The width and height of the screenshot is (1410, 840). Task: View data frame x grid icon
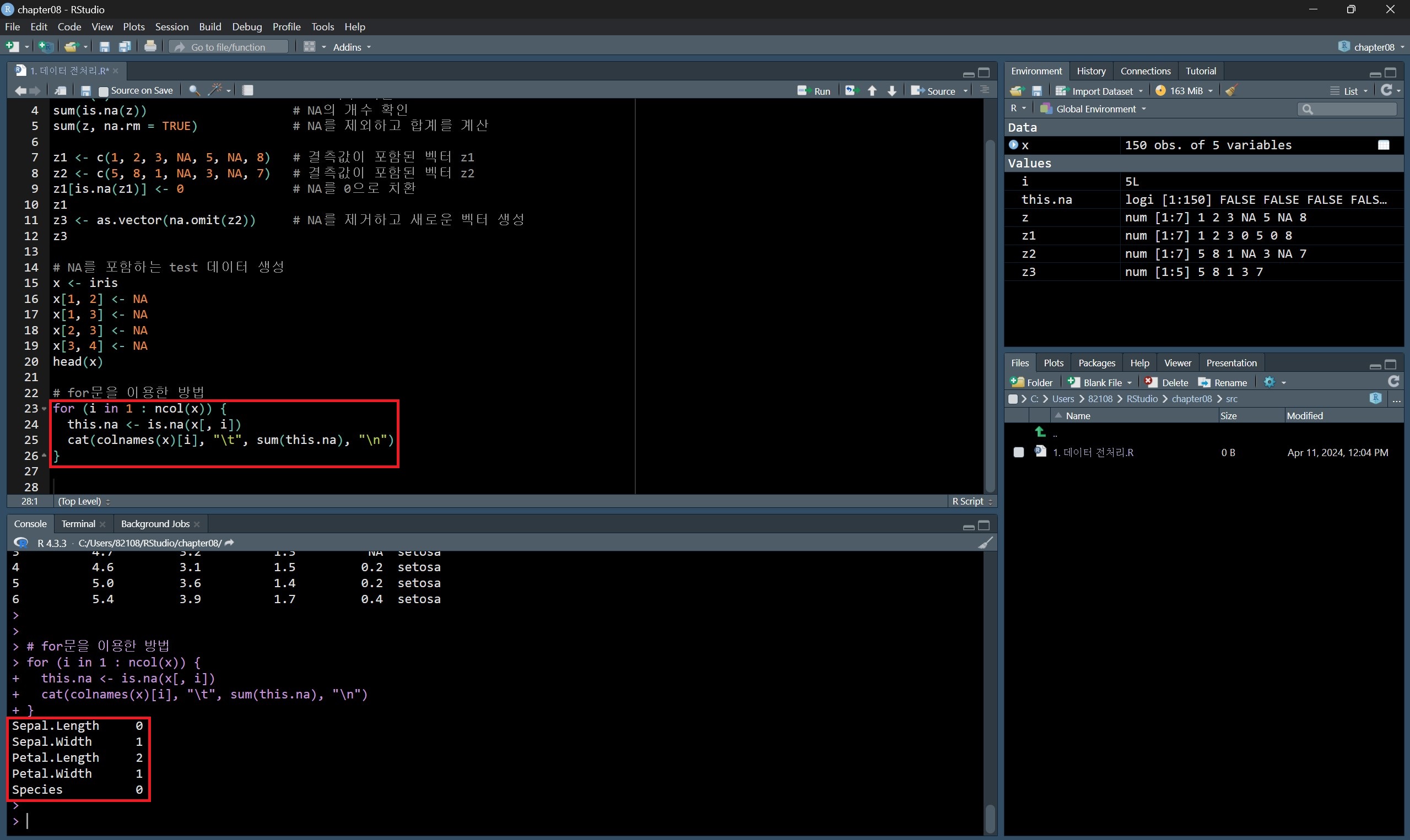pyautogui.click(x=1384, y=145)
